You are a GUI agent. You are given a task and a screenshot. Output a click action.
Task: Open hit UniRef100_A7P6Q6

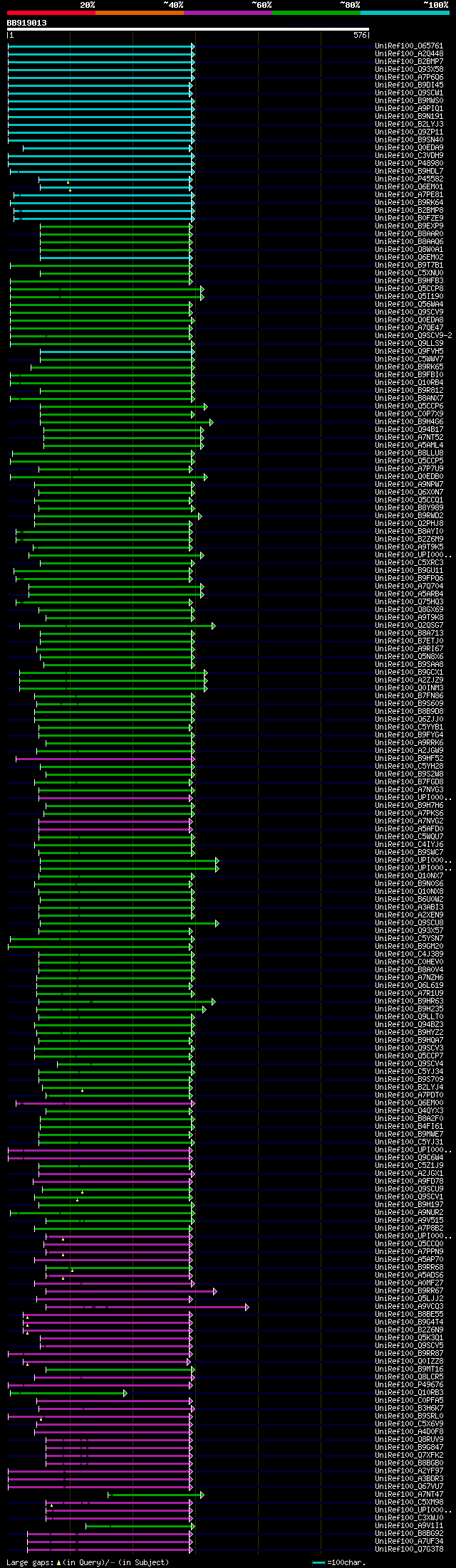click(409, 77)
